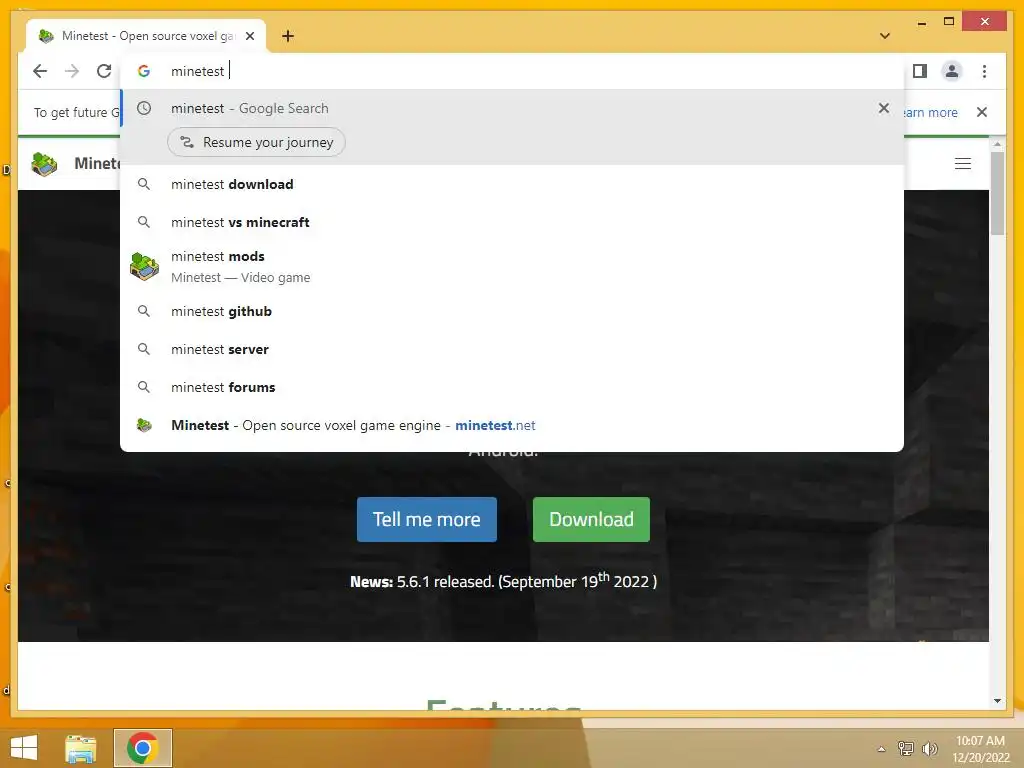
Task: Click the vertical scrollbar thumb
Action: [x=997, y=193]
